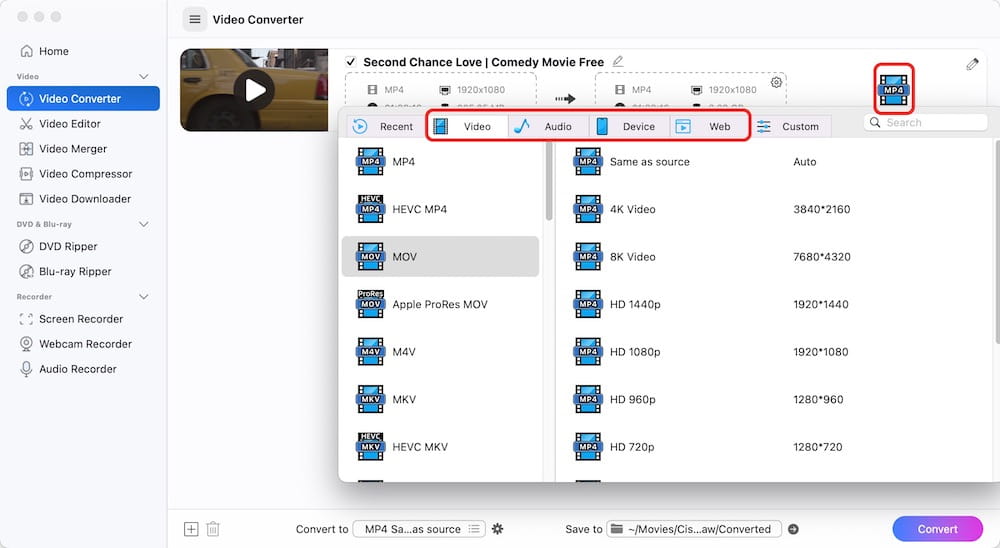Click the format list scrollbar
1000x548 pixels.
(548, 182)
